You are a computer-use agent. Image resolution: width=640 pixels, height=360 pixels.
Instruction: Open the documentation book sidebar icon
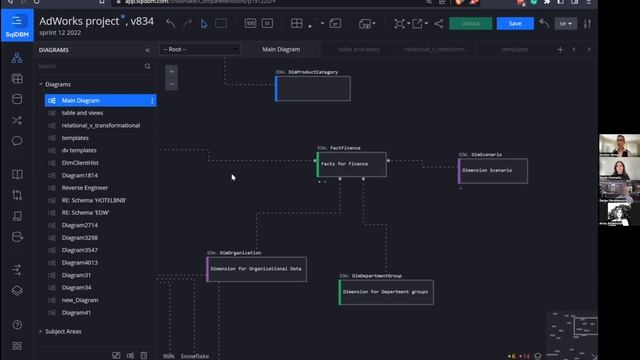(17, 174)
